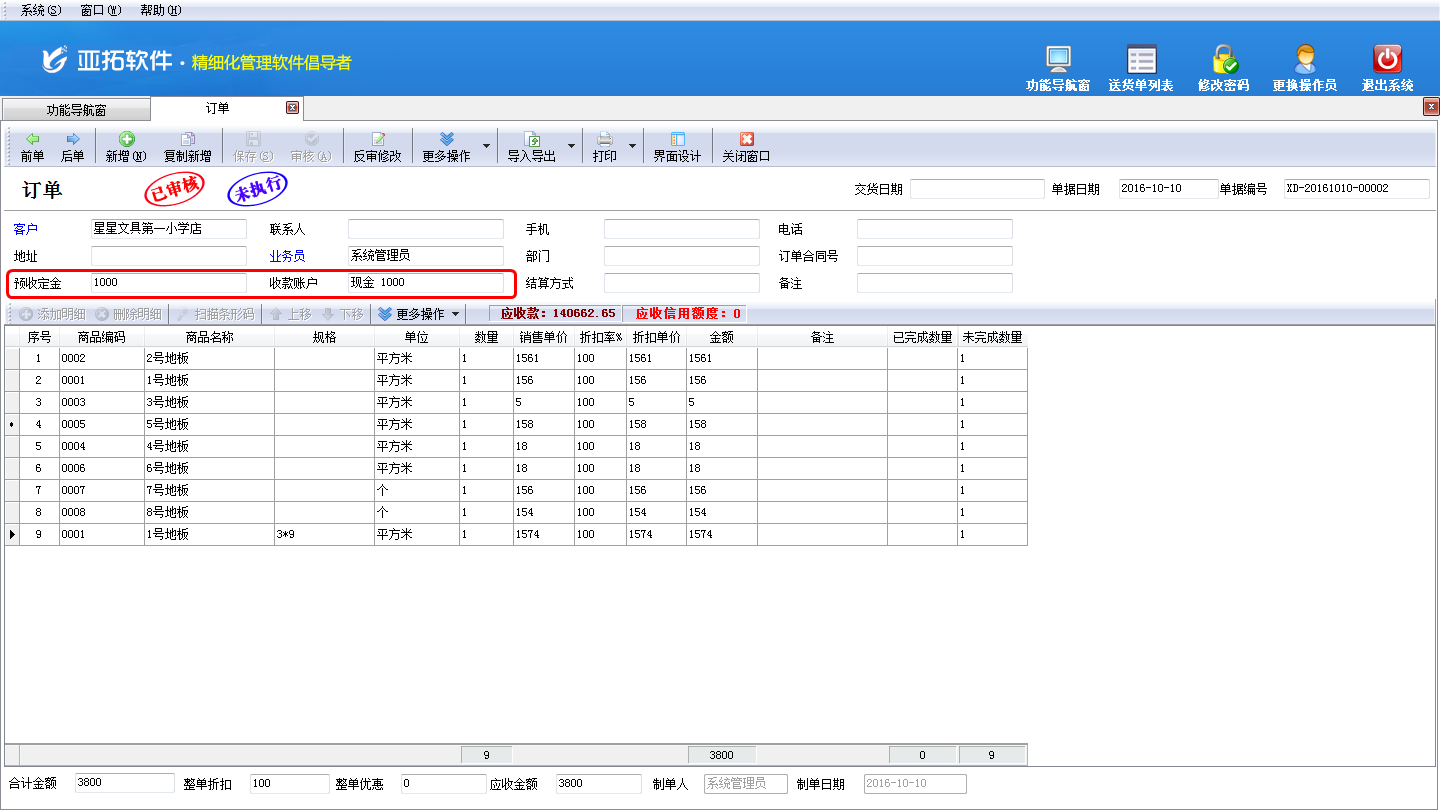Expand the 打印 print dropdown arrow
Viewport: 1440px width, 811px height.
pyautogui.click(x=632, y=146)
